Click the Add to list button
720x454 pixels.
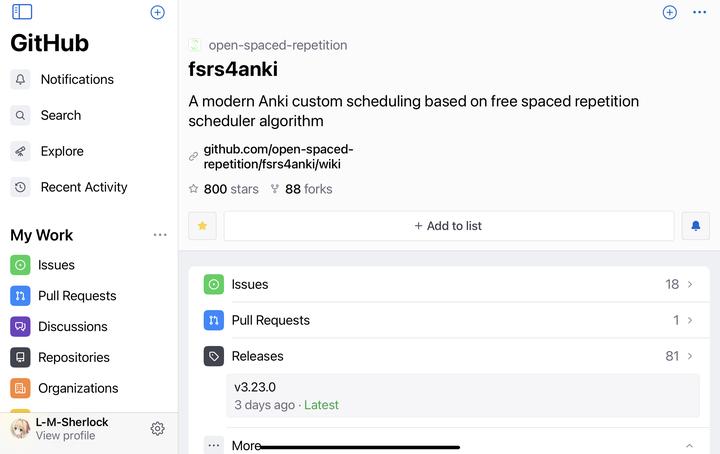(x=448, y=226)
